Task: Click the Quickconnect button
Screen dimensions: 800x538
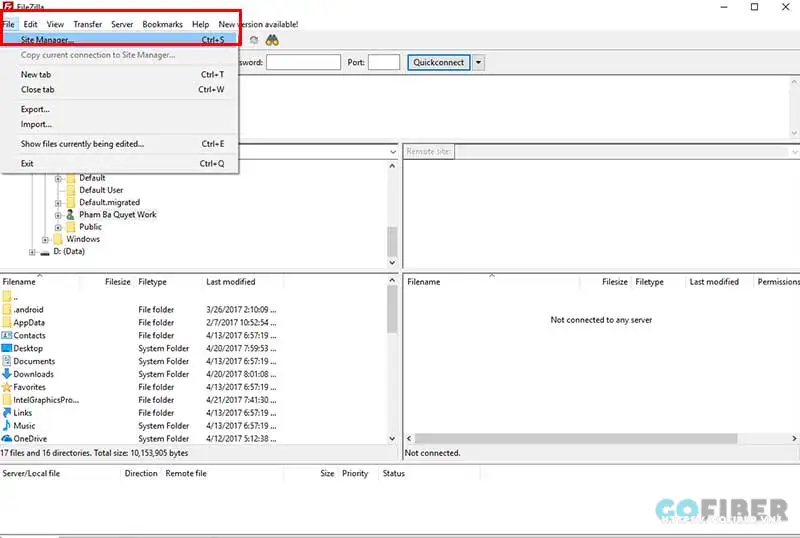Action: (x=439, y=62)
